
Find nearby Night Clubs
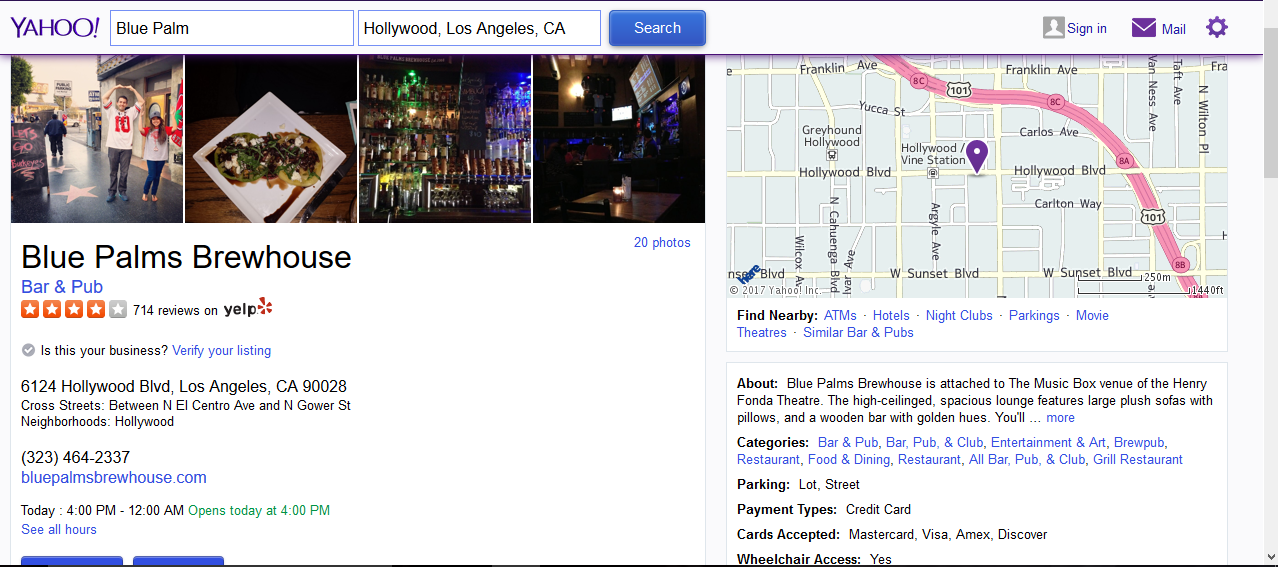click(959, 315)
